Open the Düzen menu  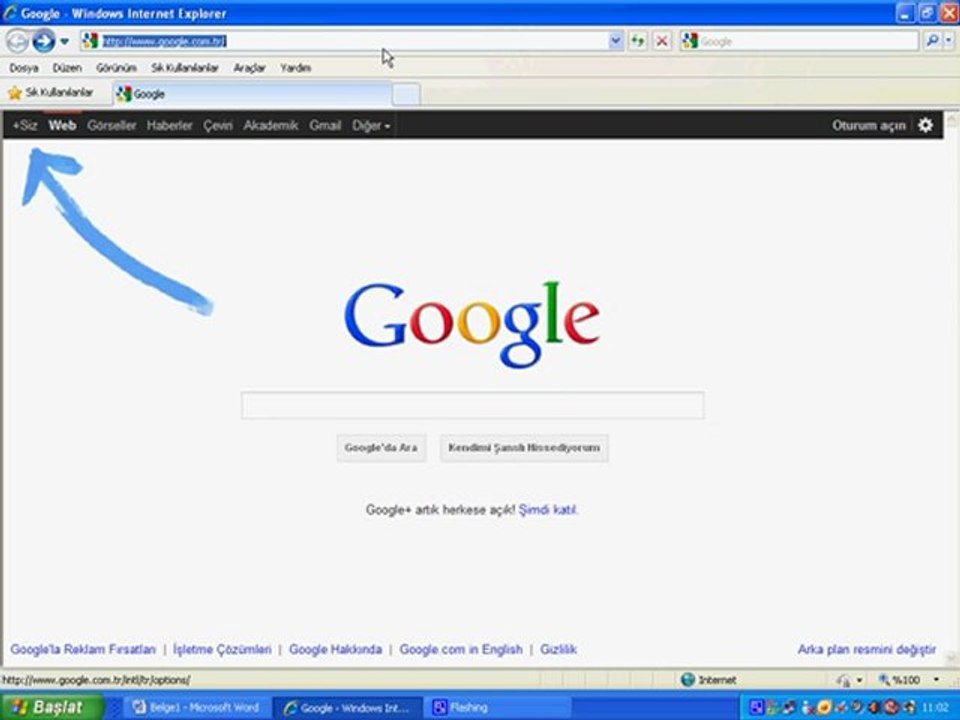(67, 68)
